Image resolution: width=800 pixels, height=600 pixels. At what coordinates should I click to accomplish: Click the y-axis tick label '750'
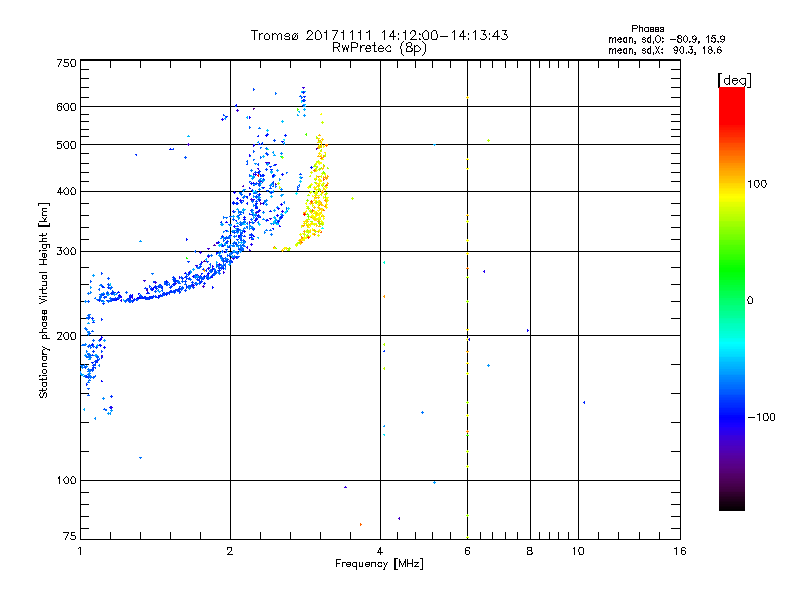coord(66,63)
